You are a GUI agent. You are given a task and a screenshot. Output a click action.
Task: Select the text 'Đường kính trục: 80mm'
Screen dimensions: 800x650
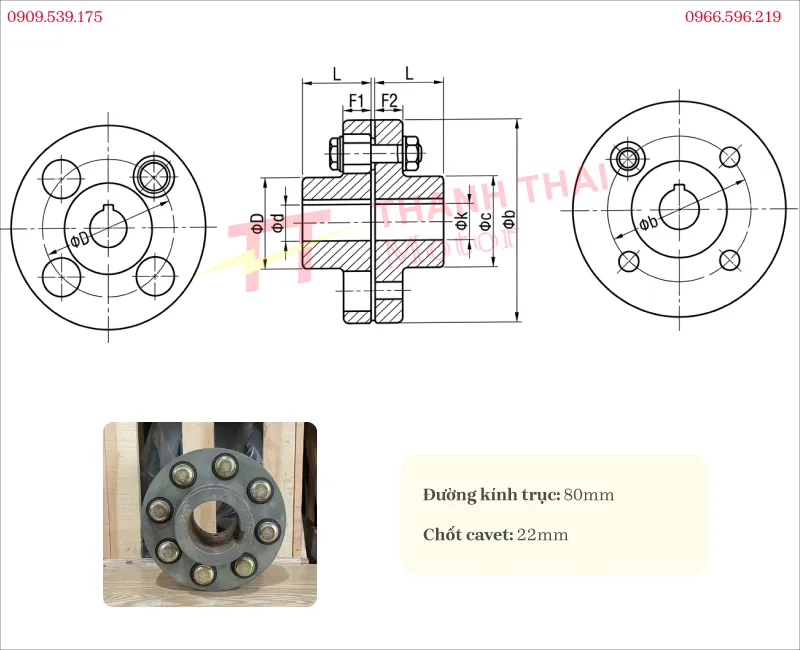coord(518,494)
